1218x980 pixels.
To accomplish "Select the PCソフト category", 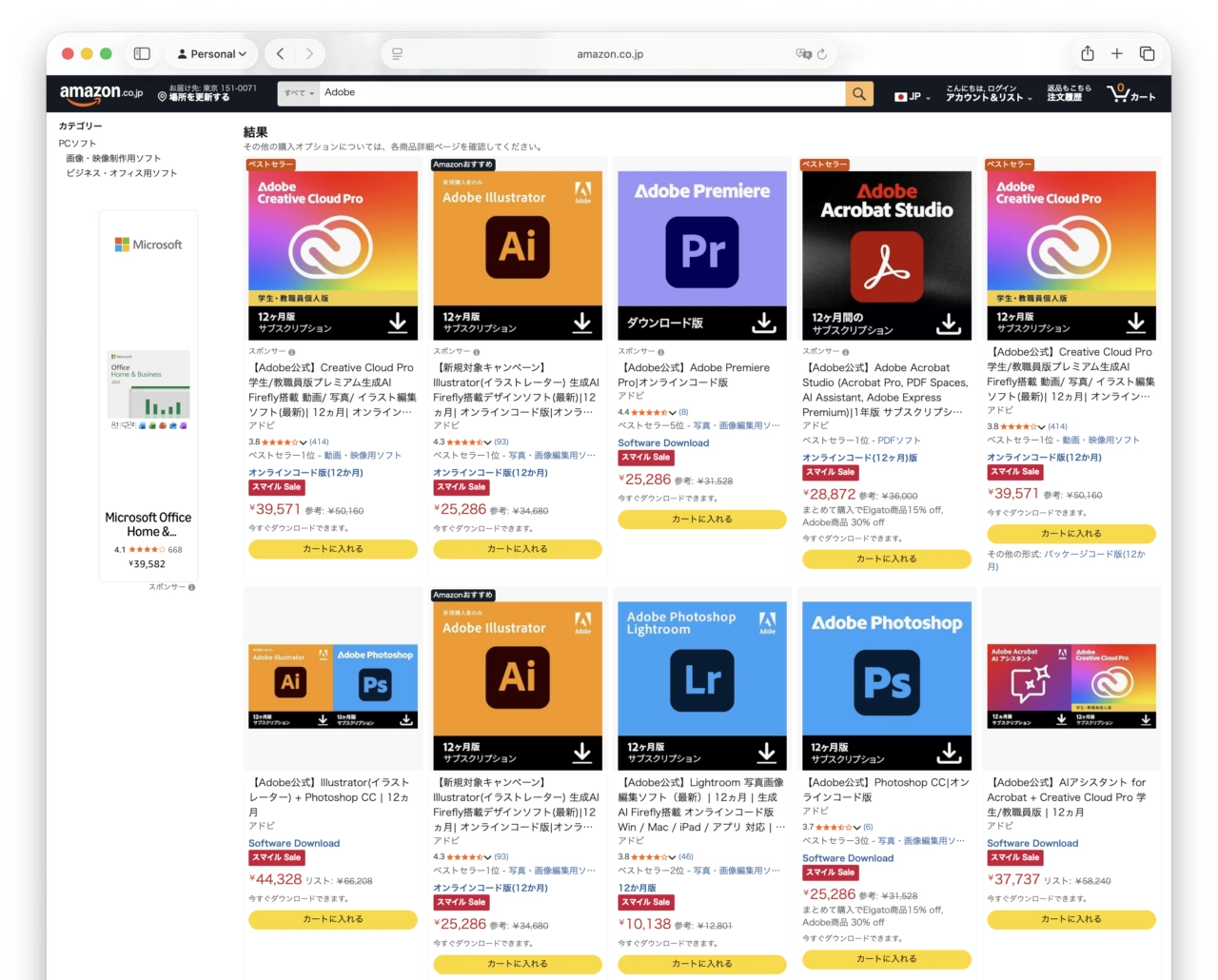I will pos(77,144).
